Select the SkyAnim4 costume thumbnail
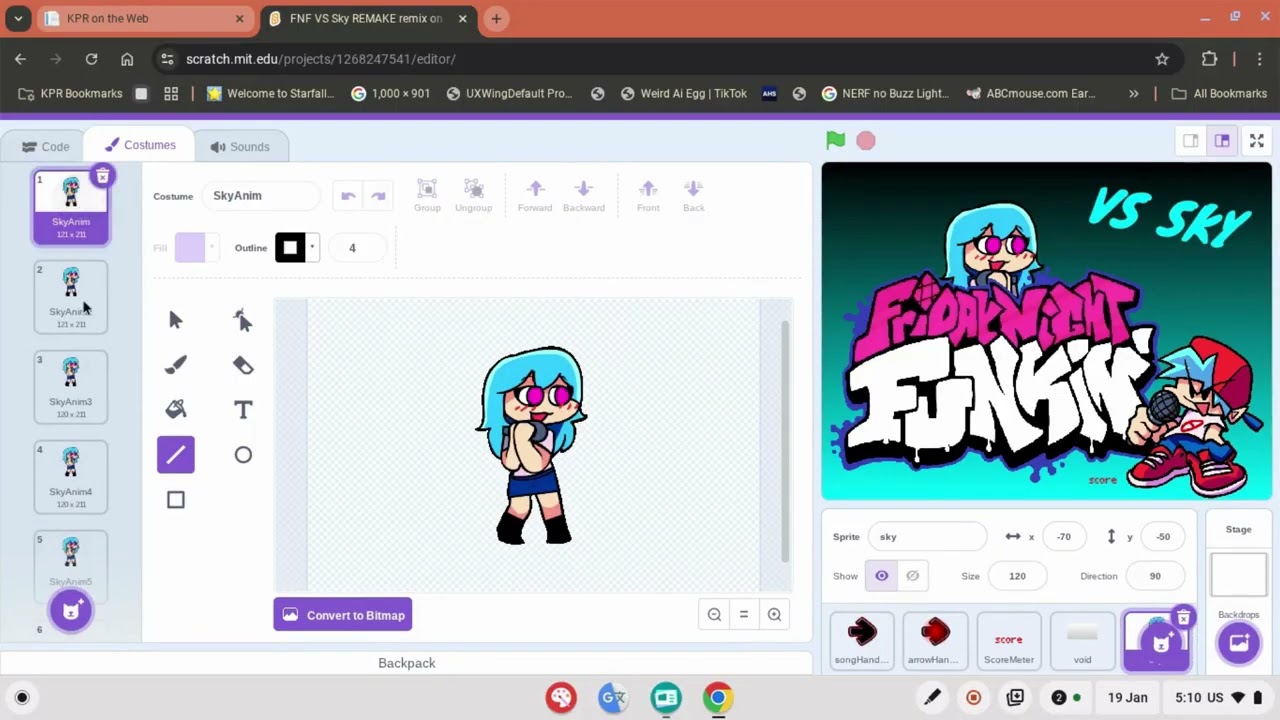The width and height of the screenshot is (1280, 720). point(71,477)
